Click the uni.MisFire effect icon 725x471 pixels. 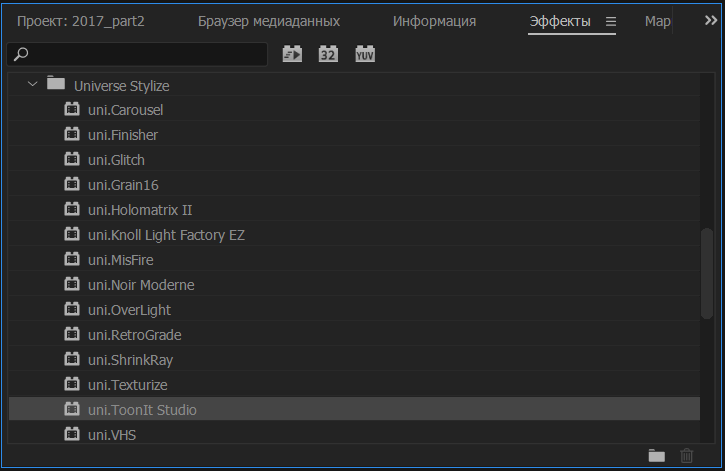coord(72,259)
